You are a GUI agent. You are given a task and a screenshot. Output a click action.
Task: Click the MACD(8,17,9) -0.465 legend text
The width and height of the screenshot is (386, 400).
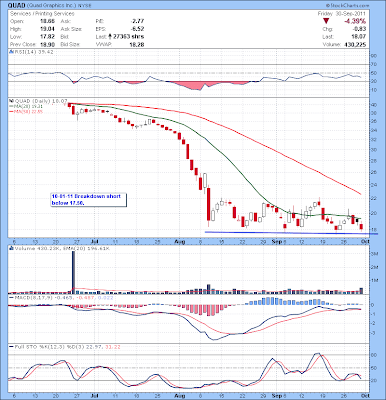tap(44, 297)
